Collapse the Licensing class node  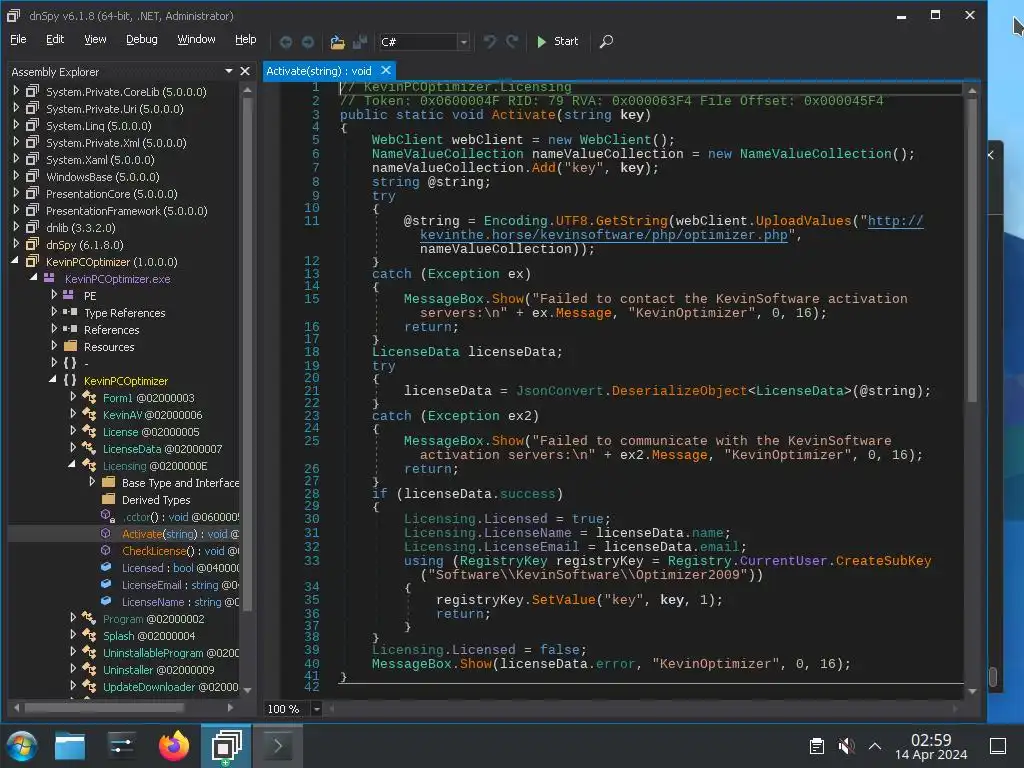[71, 464]
